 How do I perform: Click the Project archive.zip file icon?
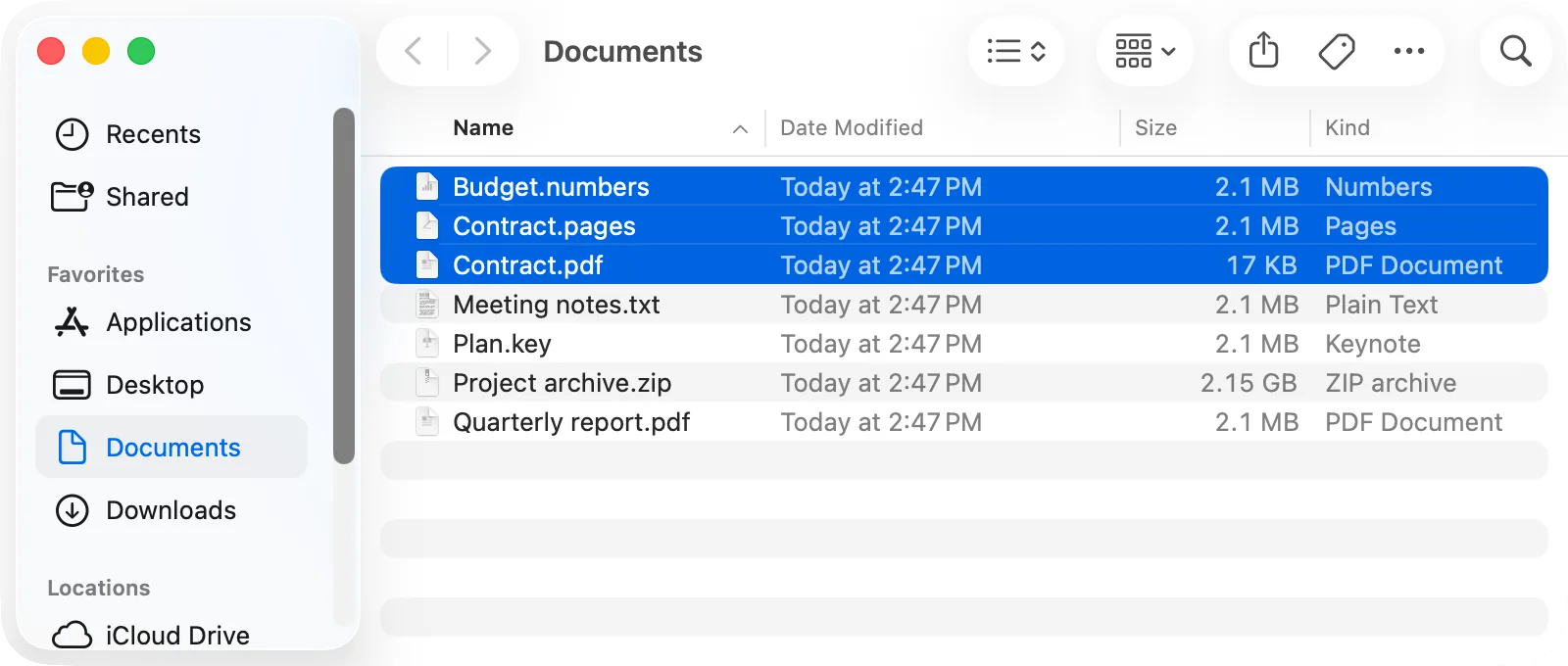pos(427,383)
